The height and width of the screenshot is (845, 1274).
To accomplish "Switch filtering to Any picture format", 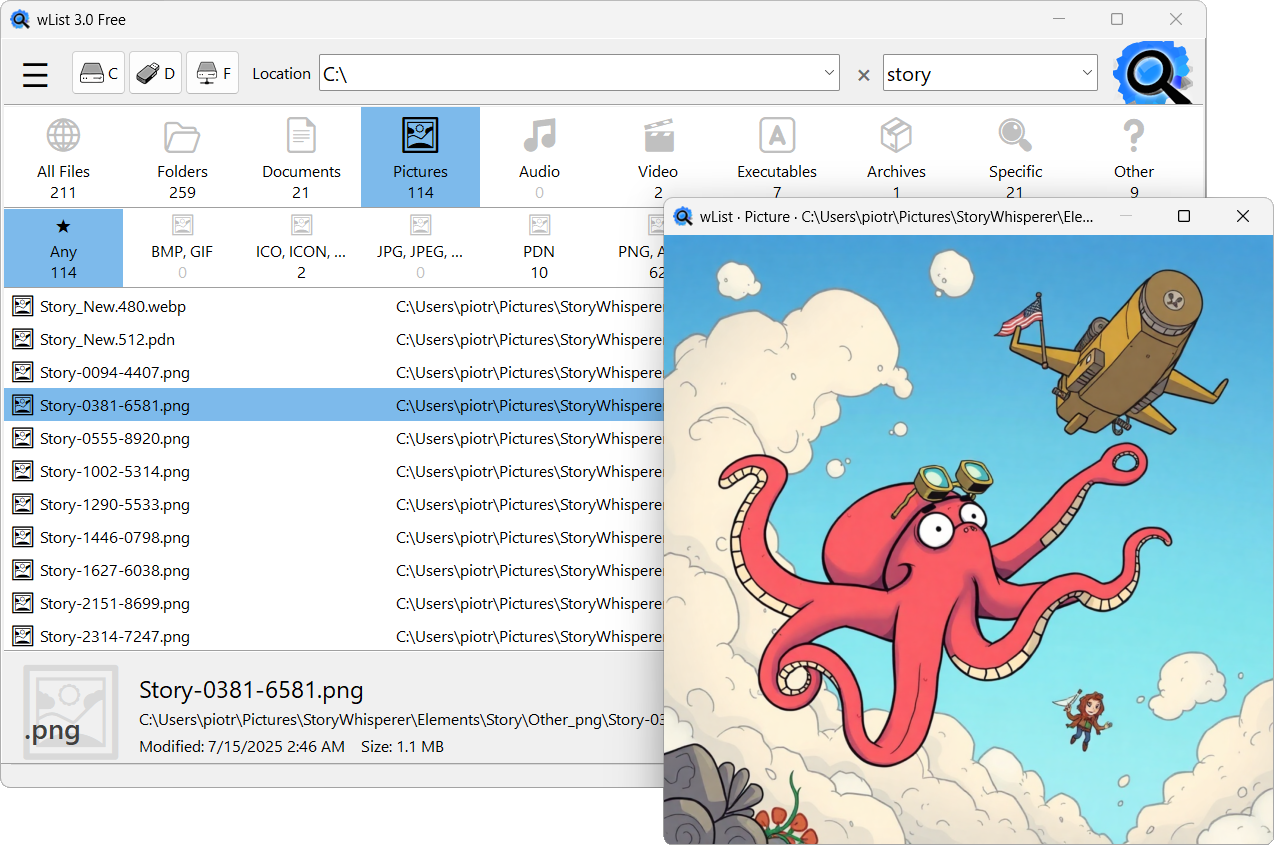I will tap(63, 247).
